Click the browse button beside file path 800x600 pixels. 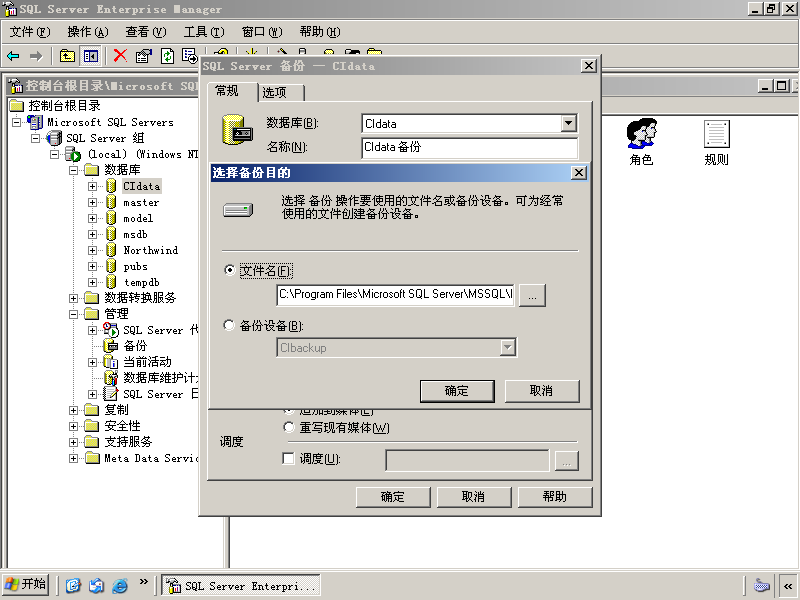point(532,295)
